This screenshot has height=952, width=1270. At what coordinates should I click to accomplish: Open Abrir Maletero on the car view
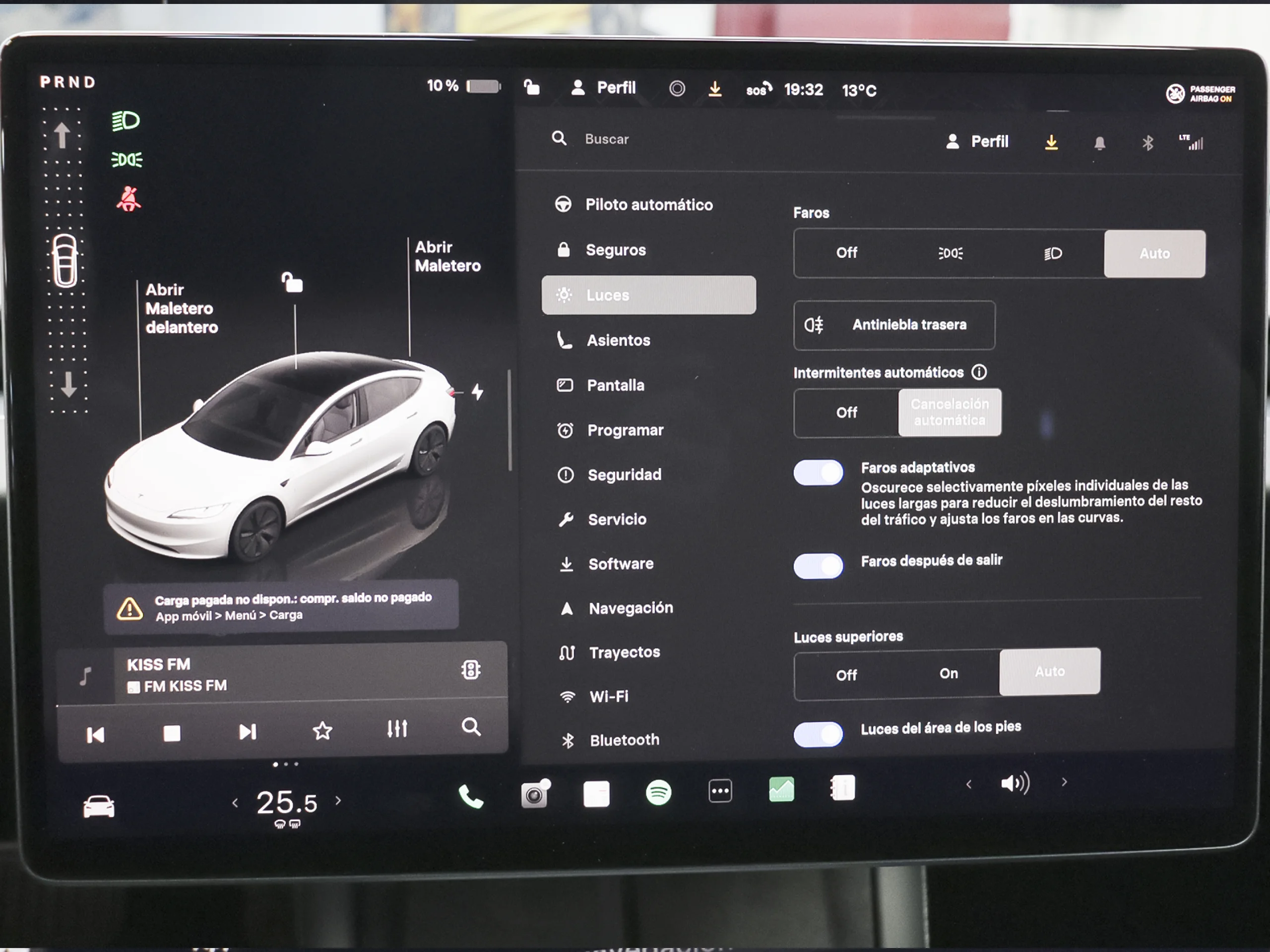447,256
